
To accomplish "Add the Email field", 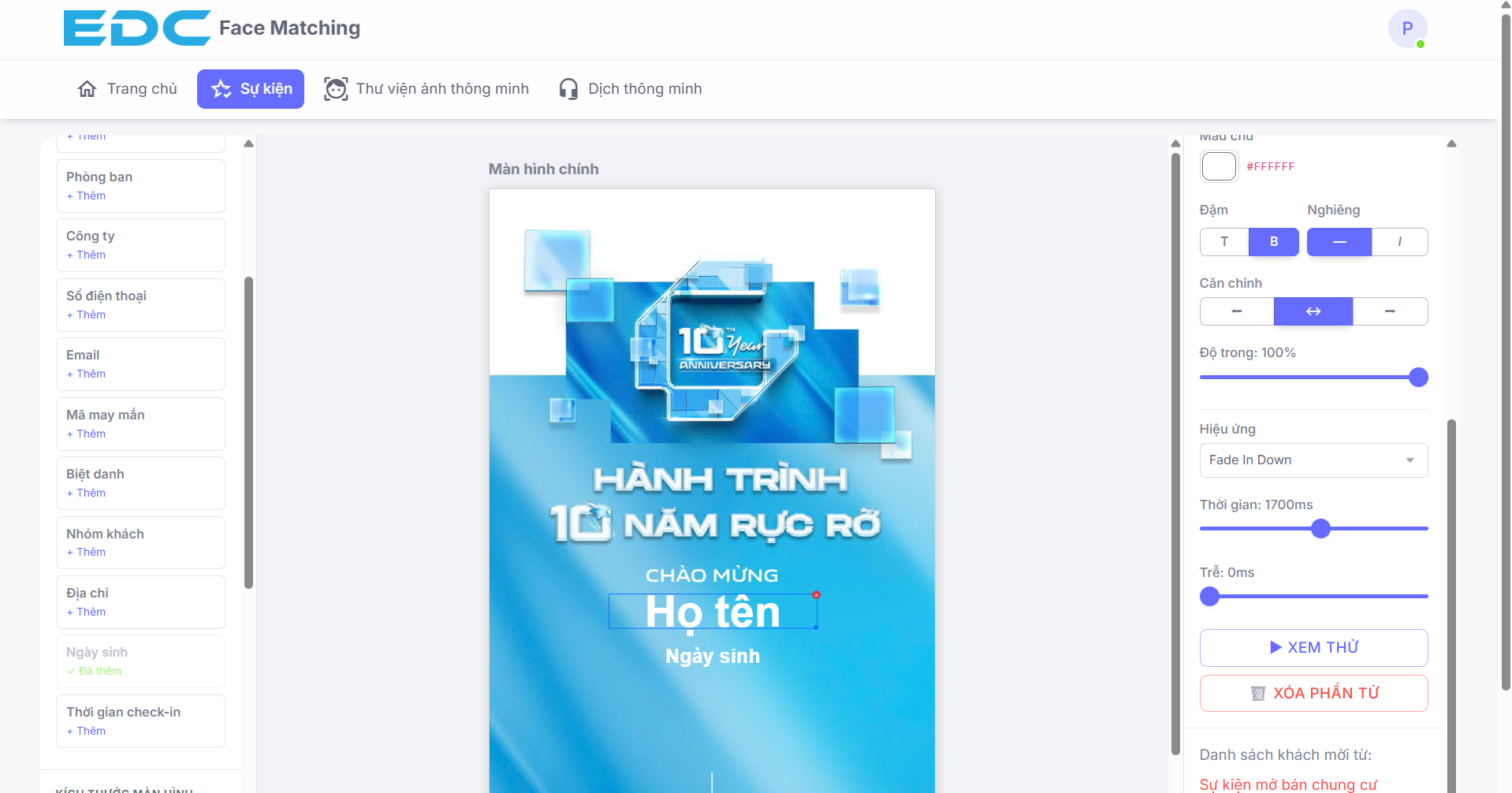I will [x=140, y=364].
